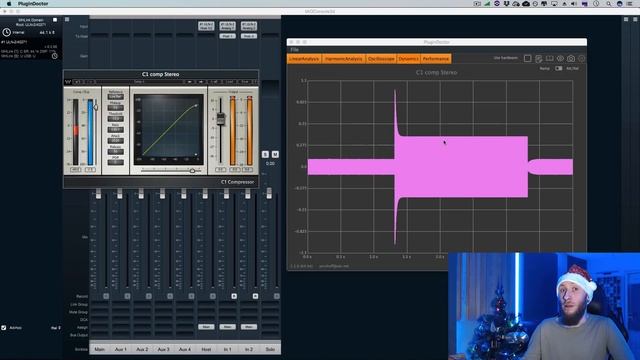This screenshot has width=640, height=360.
Task: Click the small clock icon under device info
Action: pos(54,56)
